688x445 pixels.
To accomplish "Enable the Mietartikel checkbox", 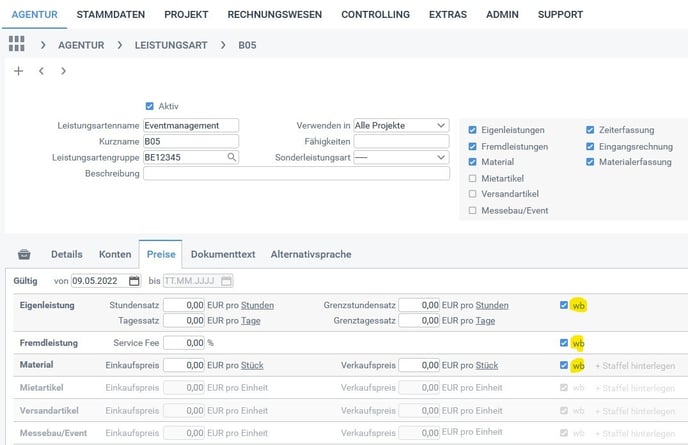I will 473,178.
